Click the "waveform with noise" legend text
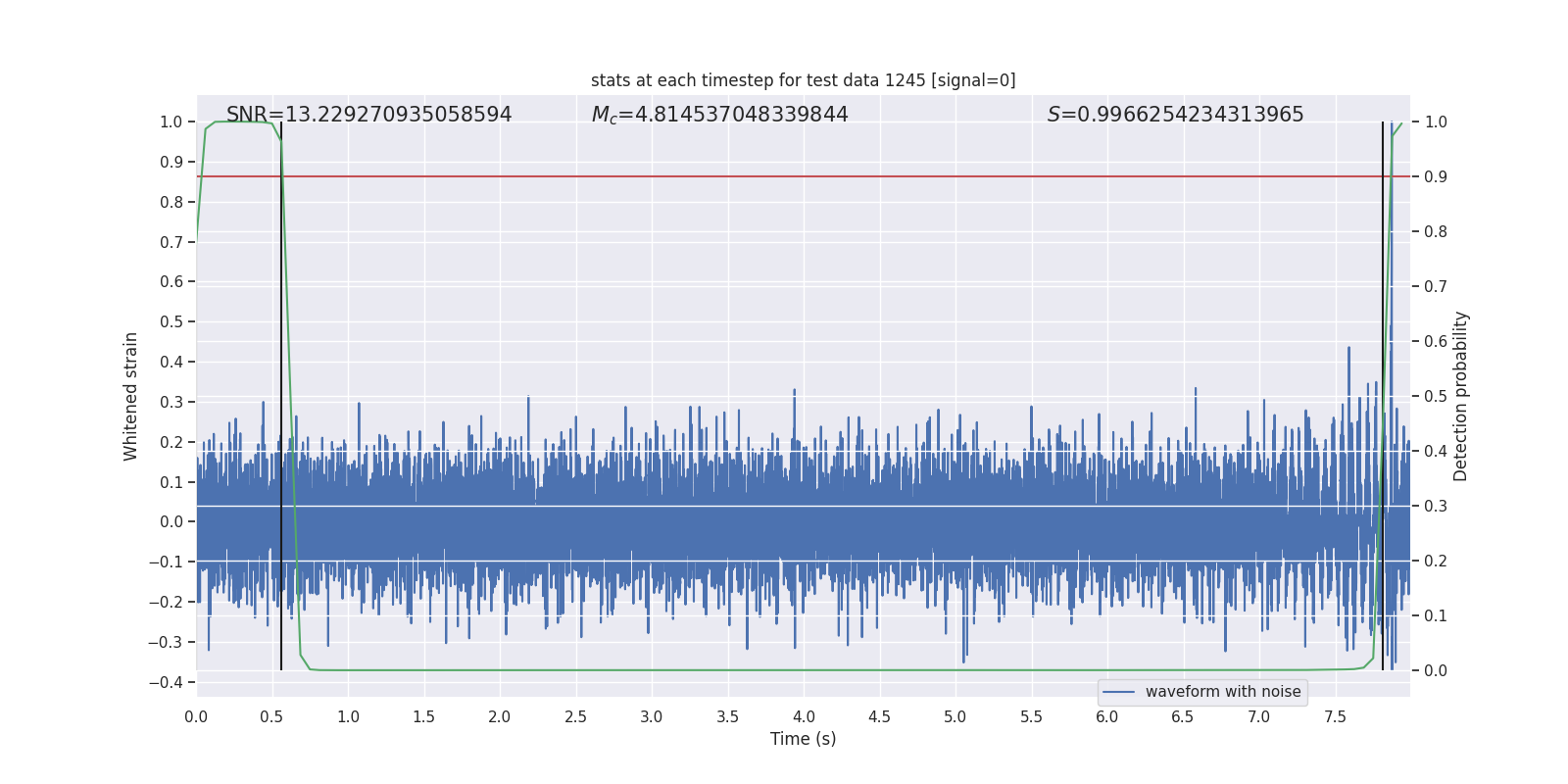The image size is (1568, 784). tap(1223, 692)
